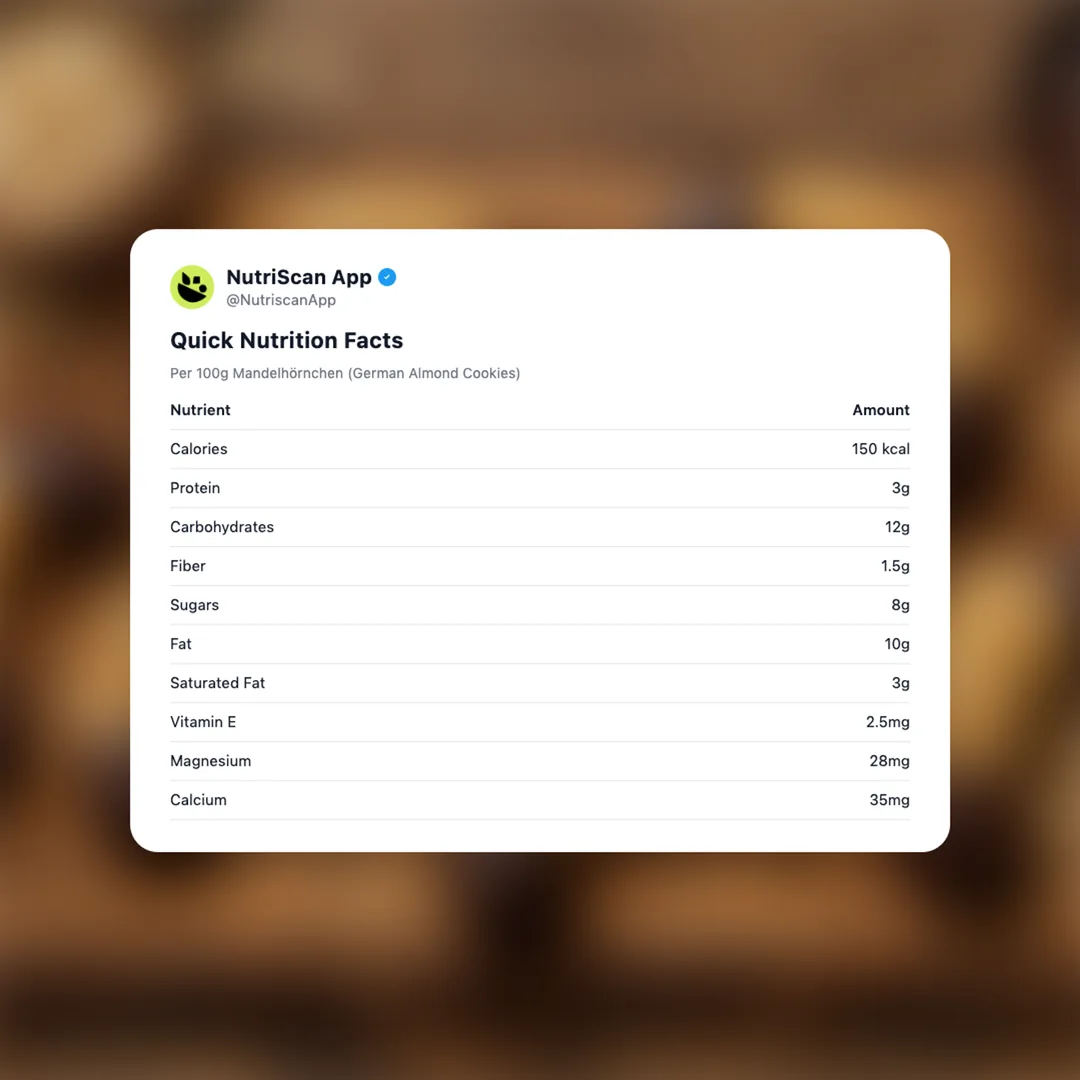Click the Per 100g Mandelhörnchen subtitle
This screenshot has width=1080, height=1080.
[345, 373]
